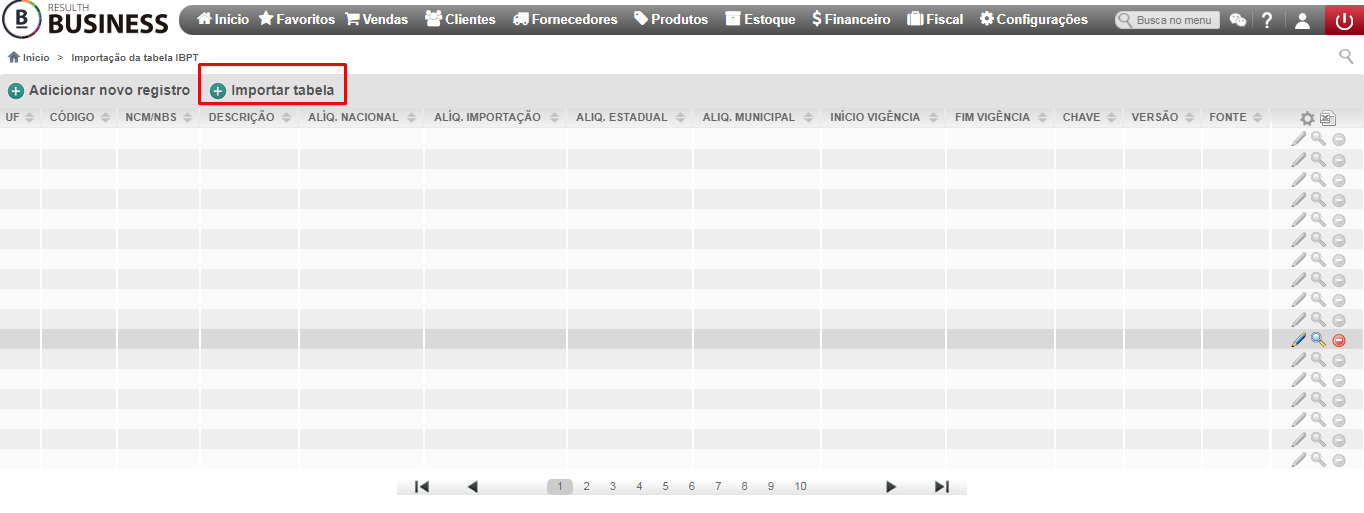Click the red delete icon on highlighted row

pos(1339,340)
